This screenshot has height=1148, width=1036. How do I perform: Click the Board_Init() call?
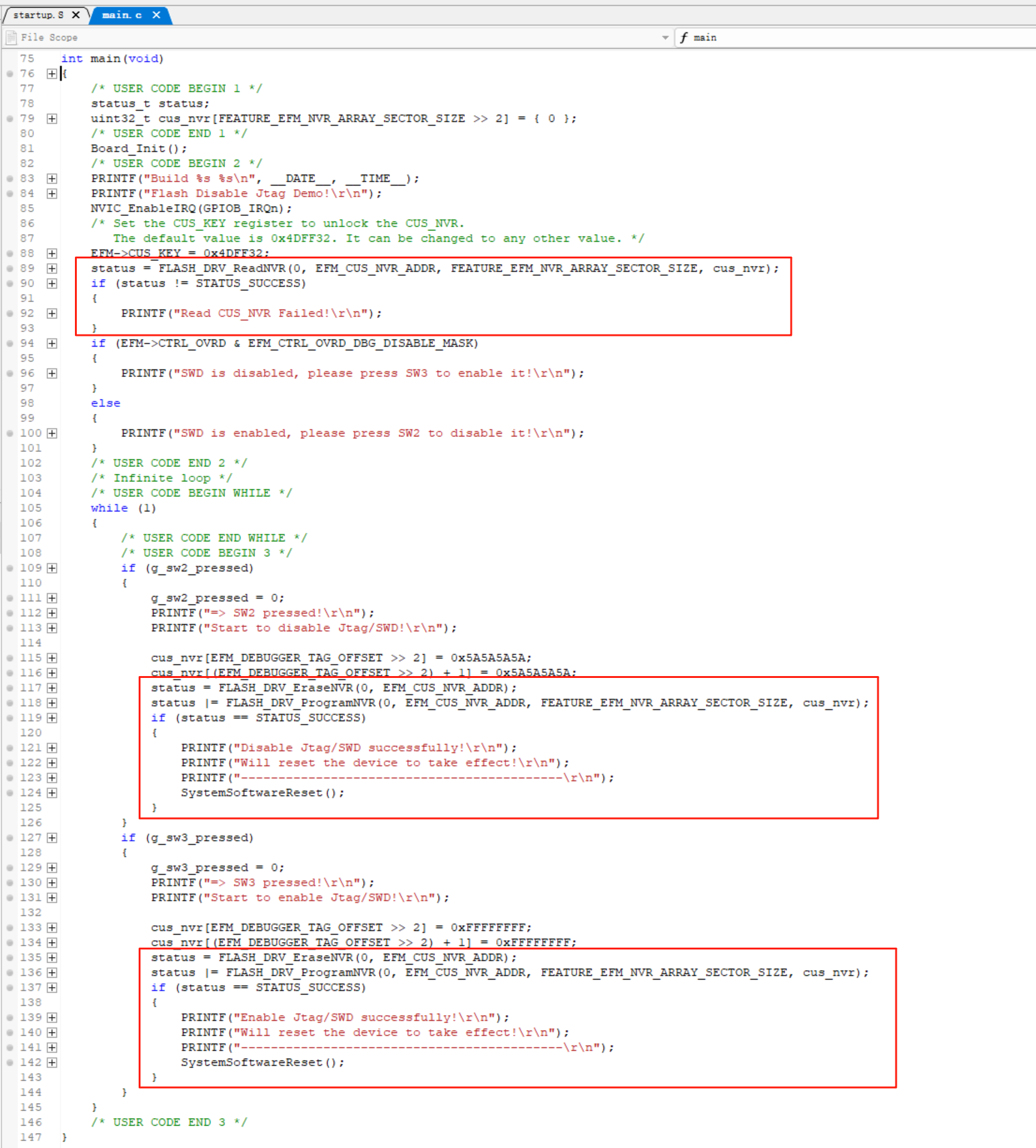(139, 149)
